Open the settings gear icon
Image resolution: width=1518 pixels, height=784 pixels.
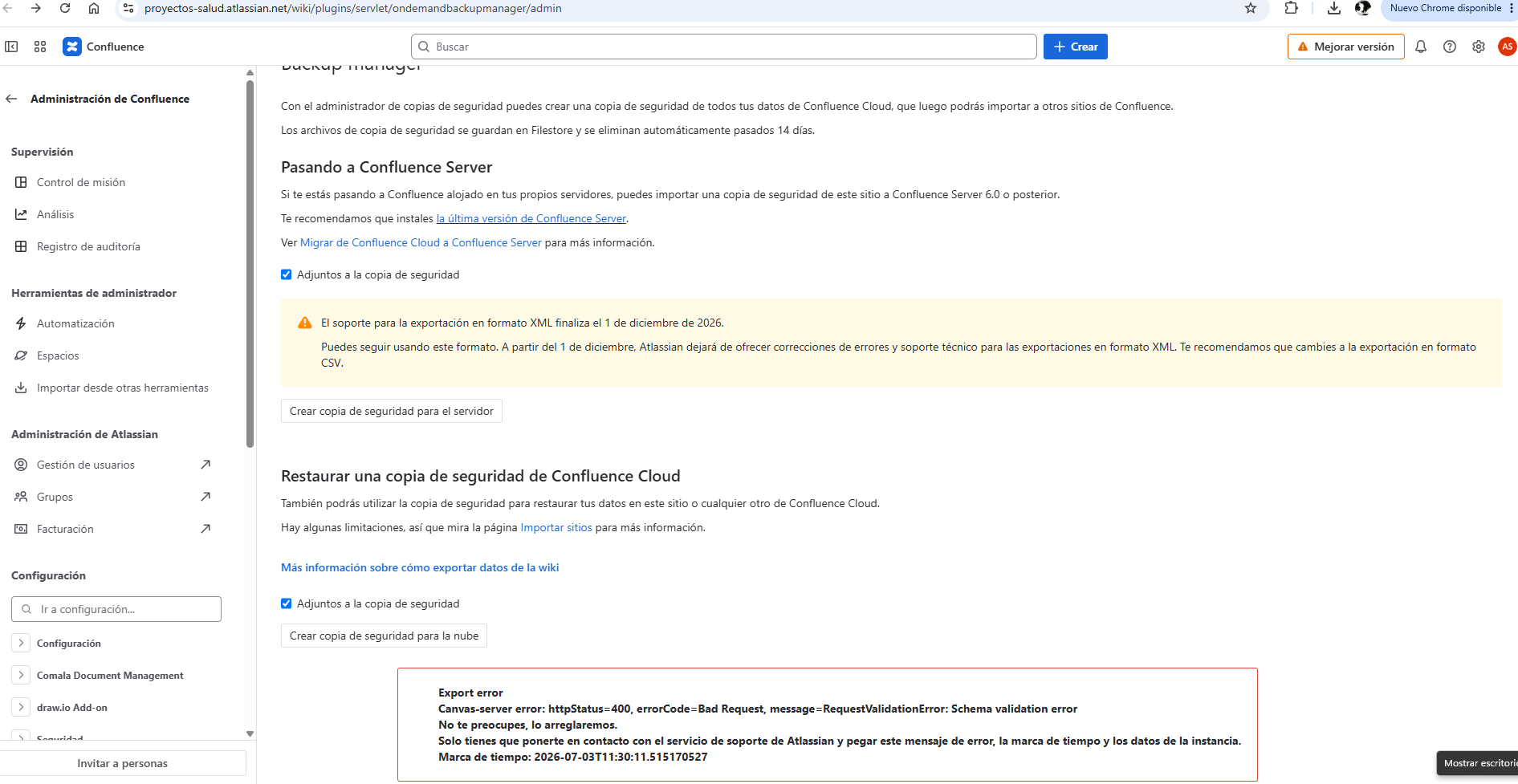coord(1479,47)
